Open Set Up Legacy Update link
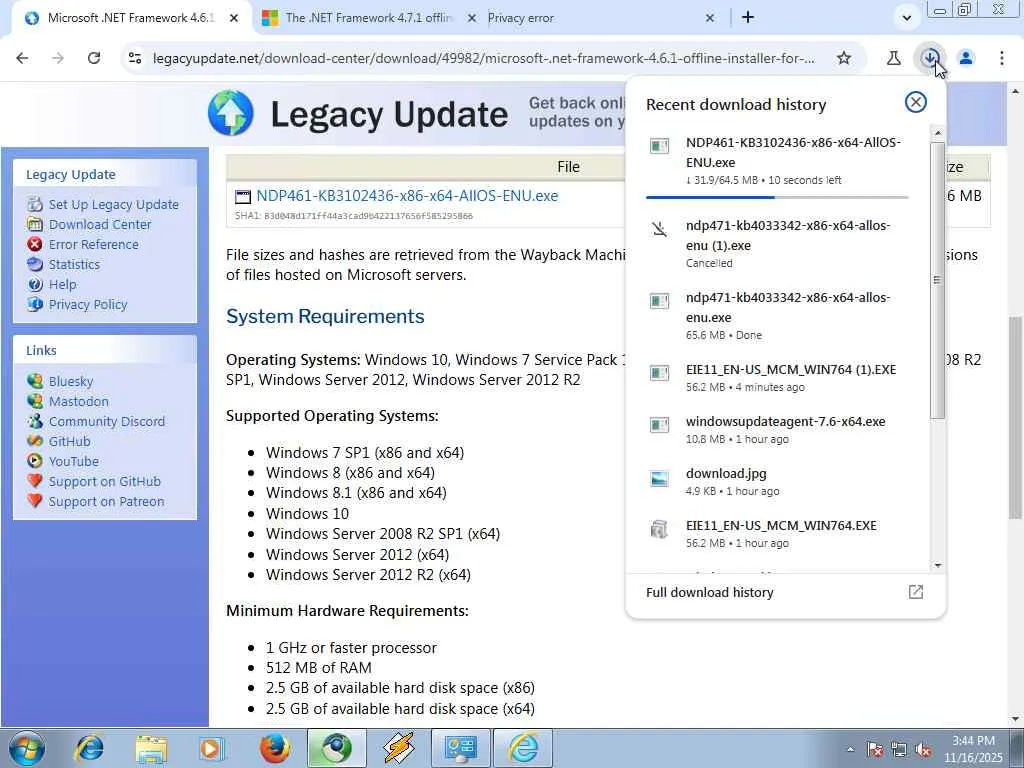 [x=114, y=204]
